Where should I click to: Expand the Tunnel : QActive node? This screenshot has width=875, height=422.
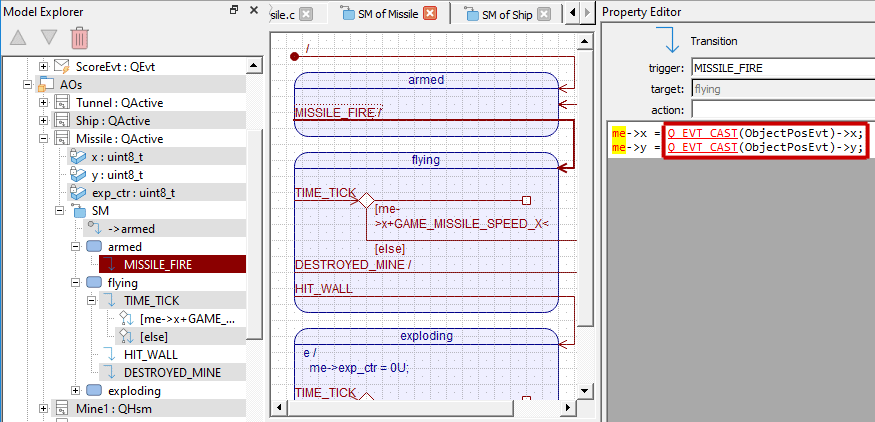pos(43,102)
